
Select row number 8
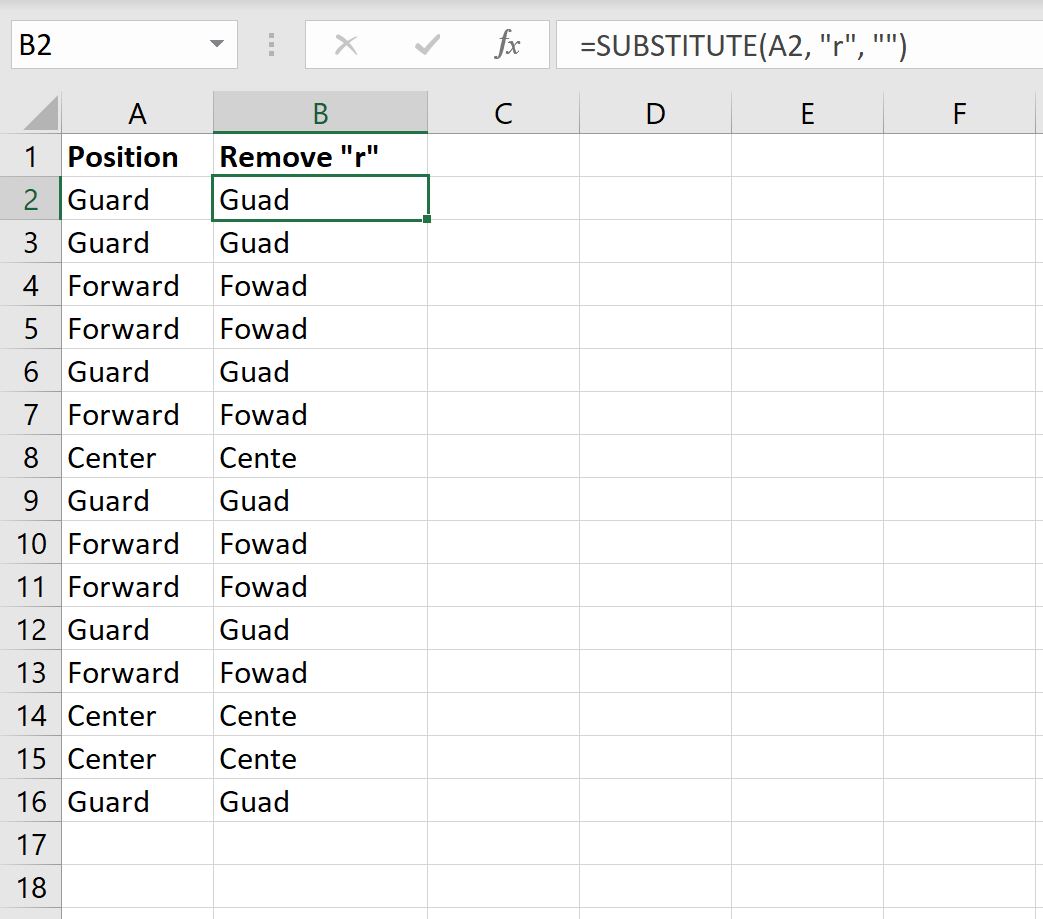click(x=31, y=457)
